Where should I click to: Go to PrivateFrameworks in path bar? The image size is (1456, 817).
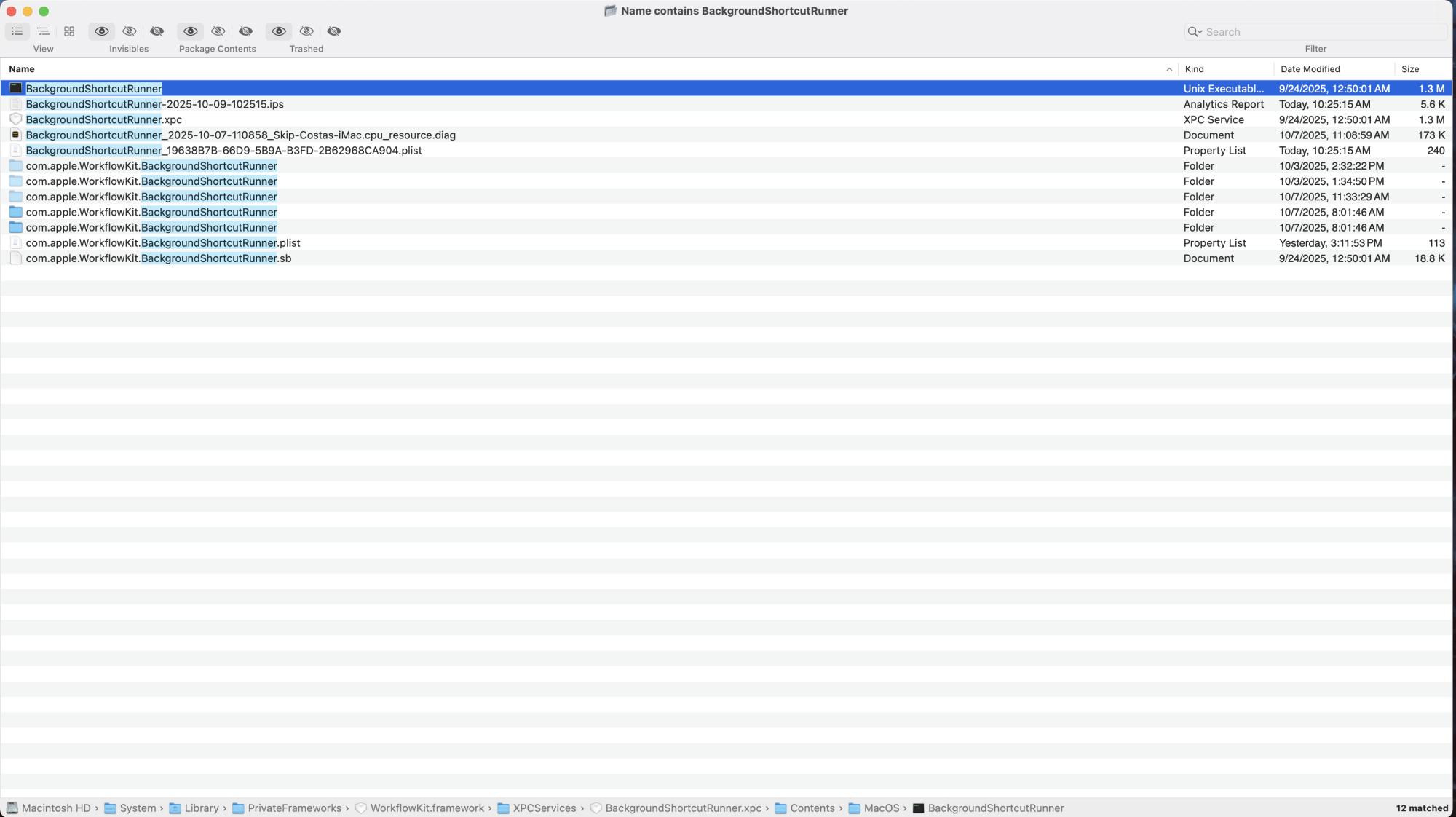pyautogui.click(x=294, y=808)
